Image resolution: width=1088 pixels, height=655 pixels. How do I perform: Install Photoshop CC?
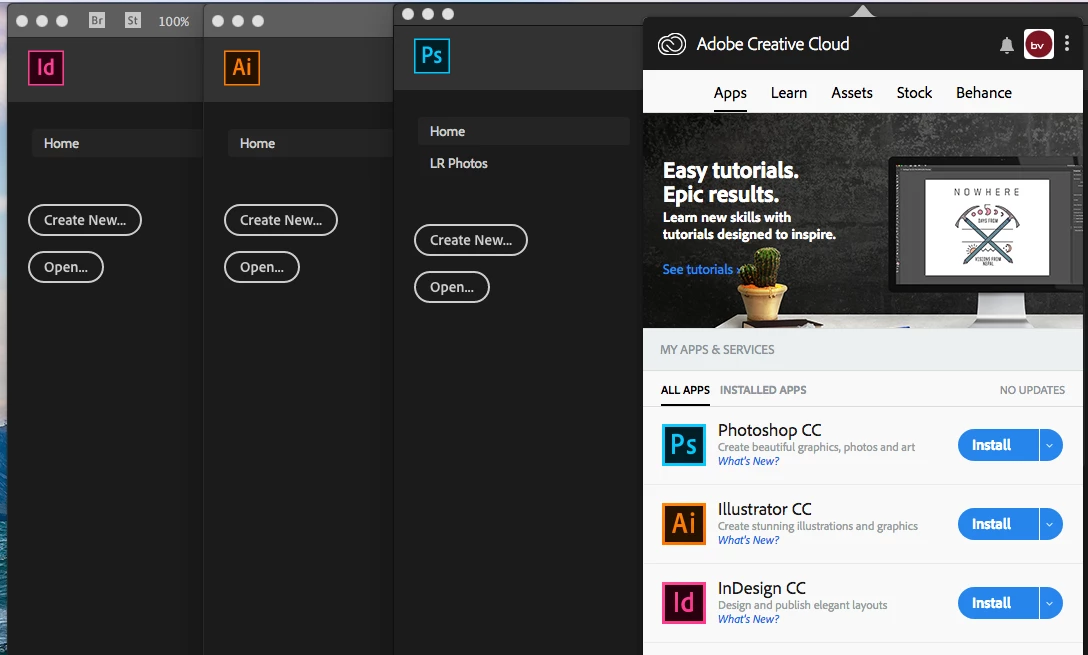point(998,445)
